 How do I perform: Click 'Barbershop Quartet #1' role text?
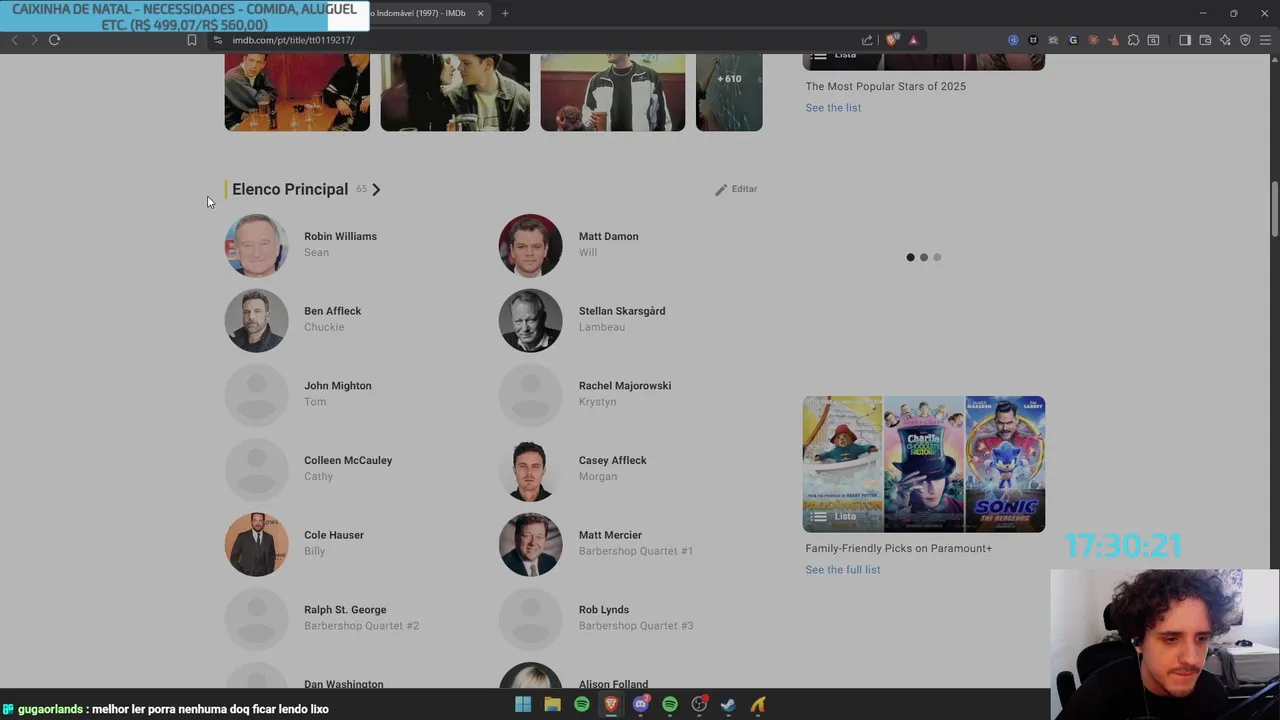(x=636, y=551)
